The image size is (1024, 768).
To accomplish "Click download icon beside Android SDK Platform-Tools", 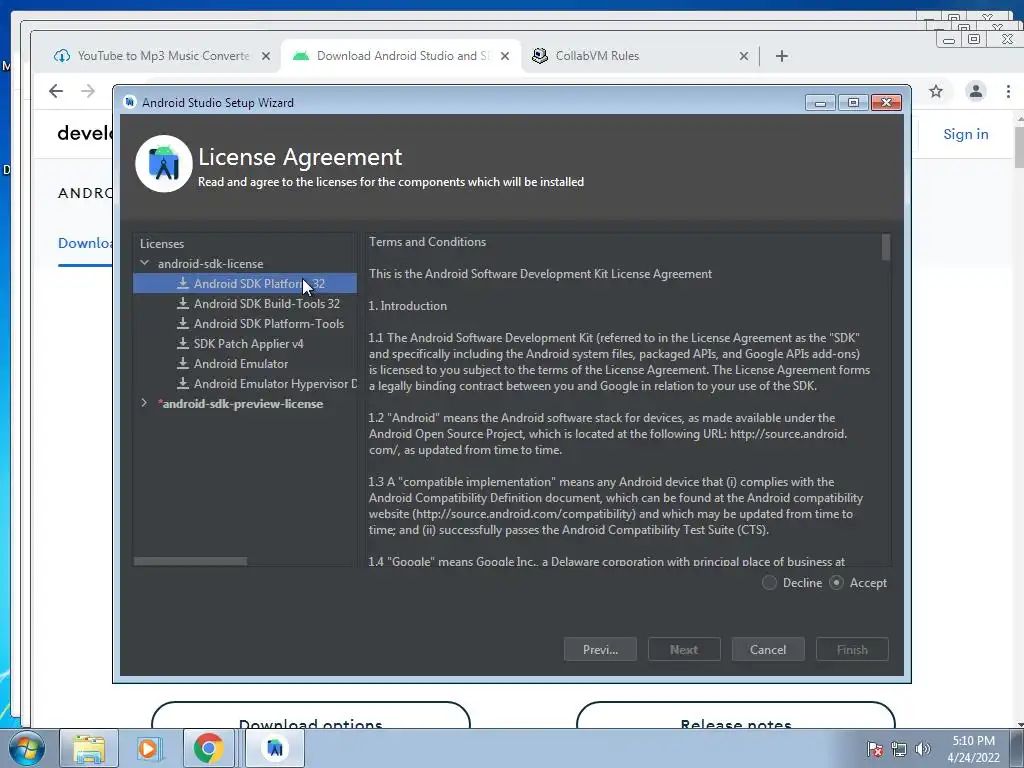I will coord(183,323).
